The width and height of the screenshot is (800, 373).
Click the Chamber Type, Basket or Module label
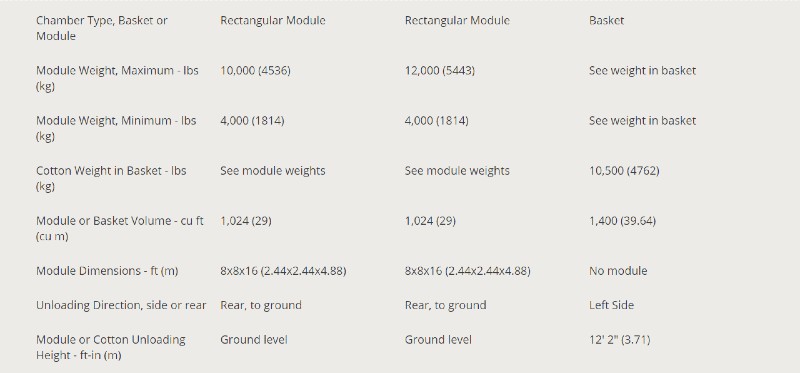102,28
